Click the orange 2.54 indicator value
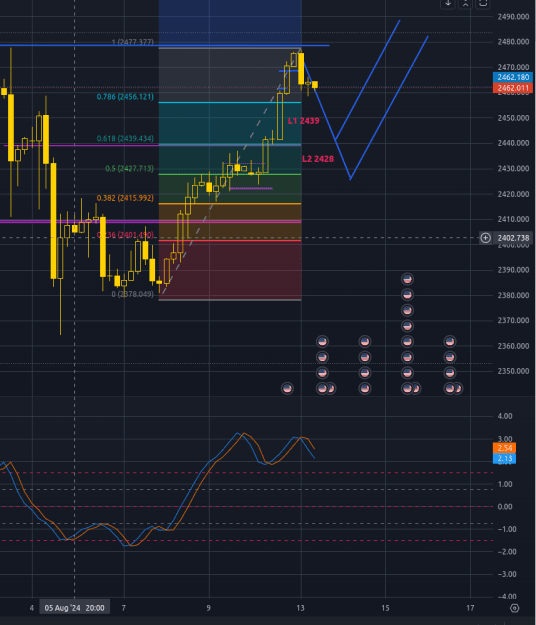 (x=505, y=448)
